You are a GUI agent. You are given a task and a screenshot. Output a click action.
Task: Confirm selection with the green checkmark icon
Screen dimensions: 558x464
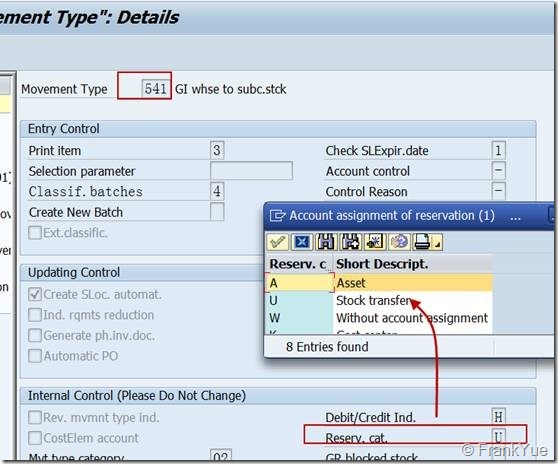coord(278,242)
